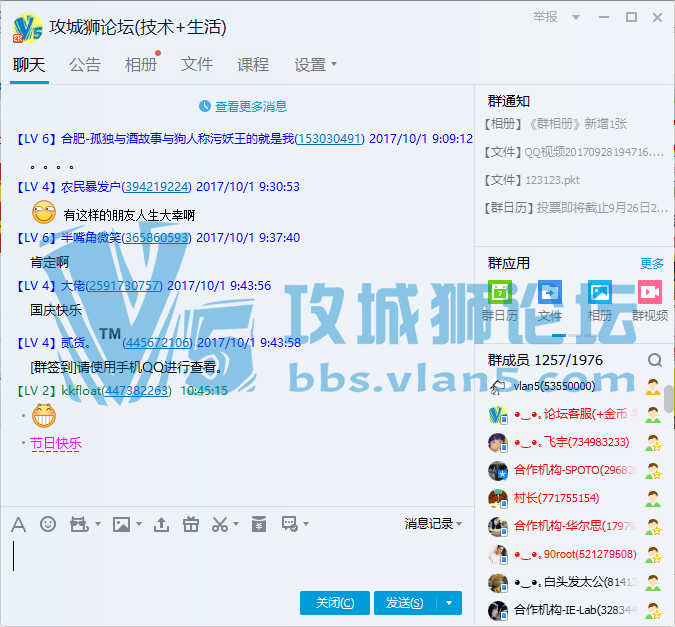The height and width of the screenshot is (627, 675).
Task: Open the send options arrow next to 发送
Action: (x=449, y=603)
